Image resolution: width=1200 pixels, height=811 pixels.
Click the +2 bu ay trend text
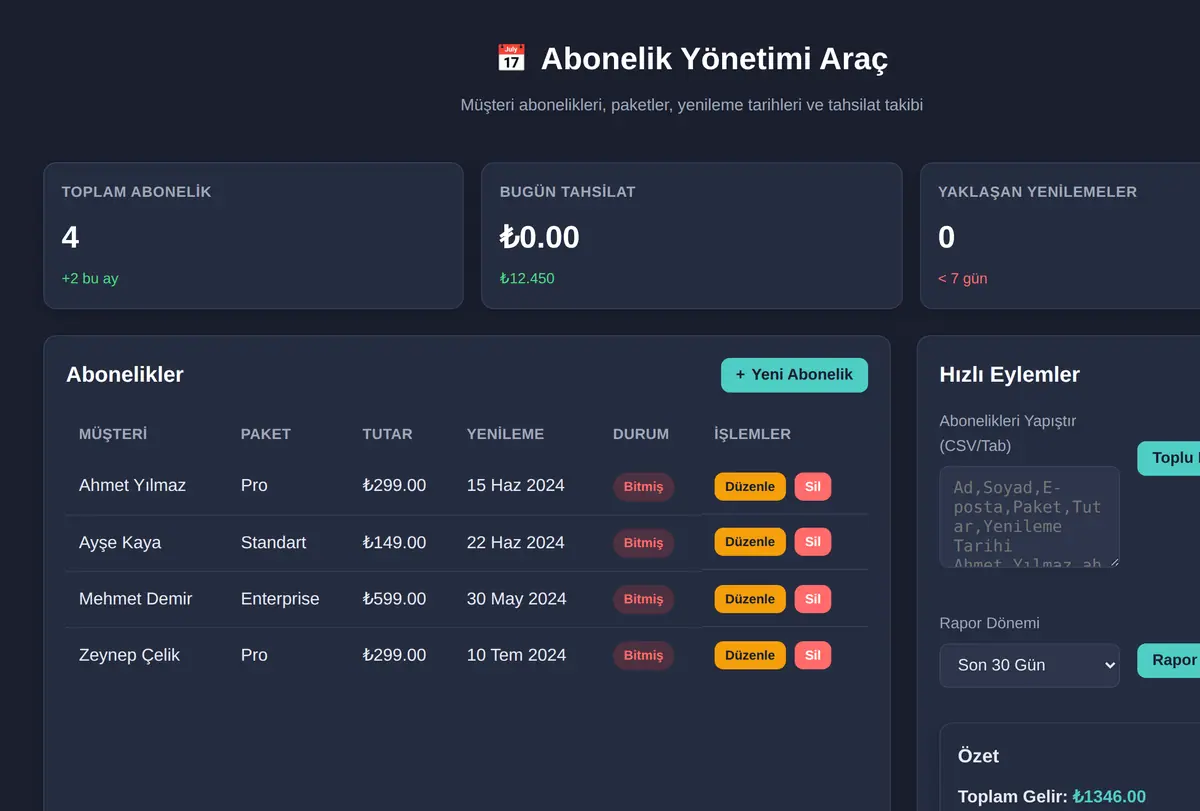click(90, 278)
